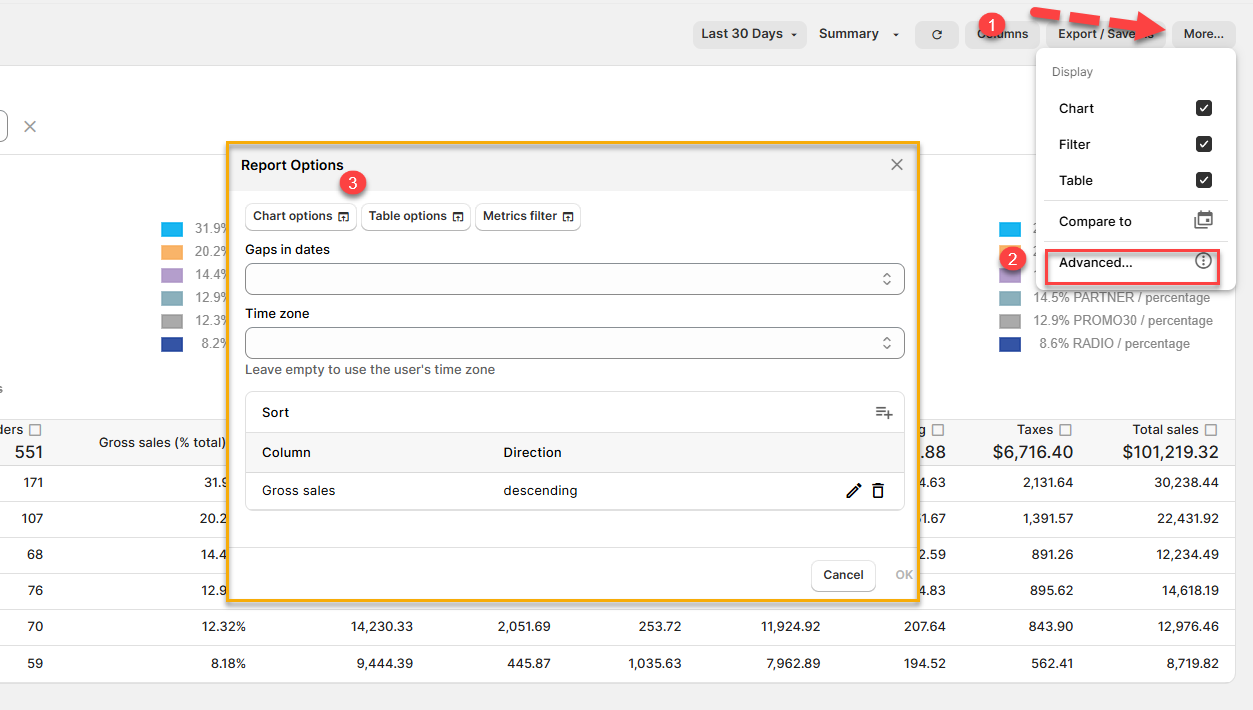
Task: Click the dark blue RADIO legend swatch
Action: 1010,344
